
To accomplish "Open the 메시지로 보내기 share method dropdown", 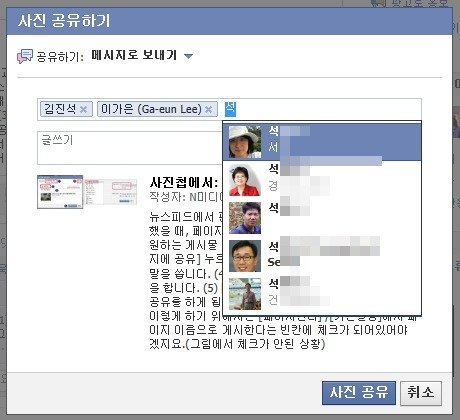I will [142, 55].
